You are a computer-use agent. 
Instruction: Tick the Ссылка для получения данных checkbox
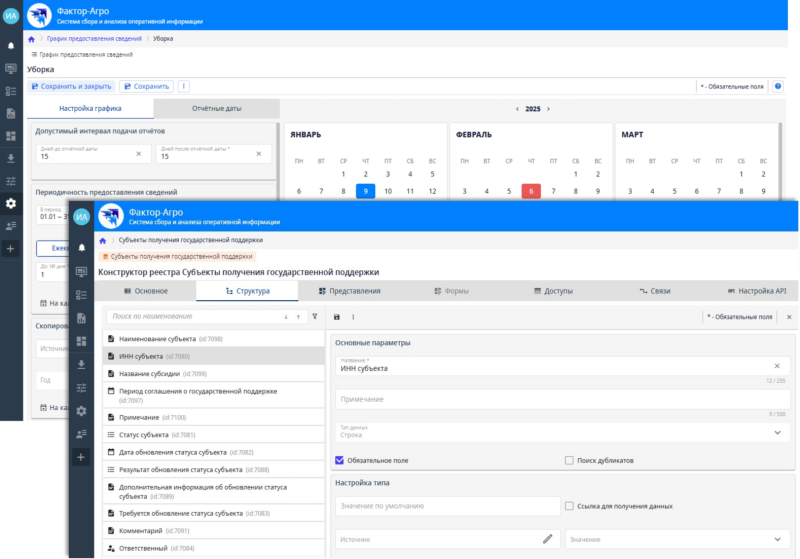tap(569, 506)
